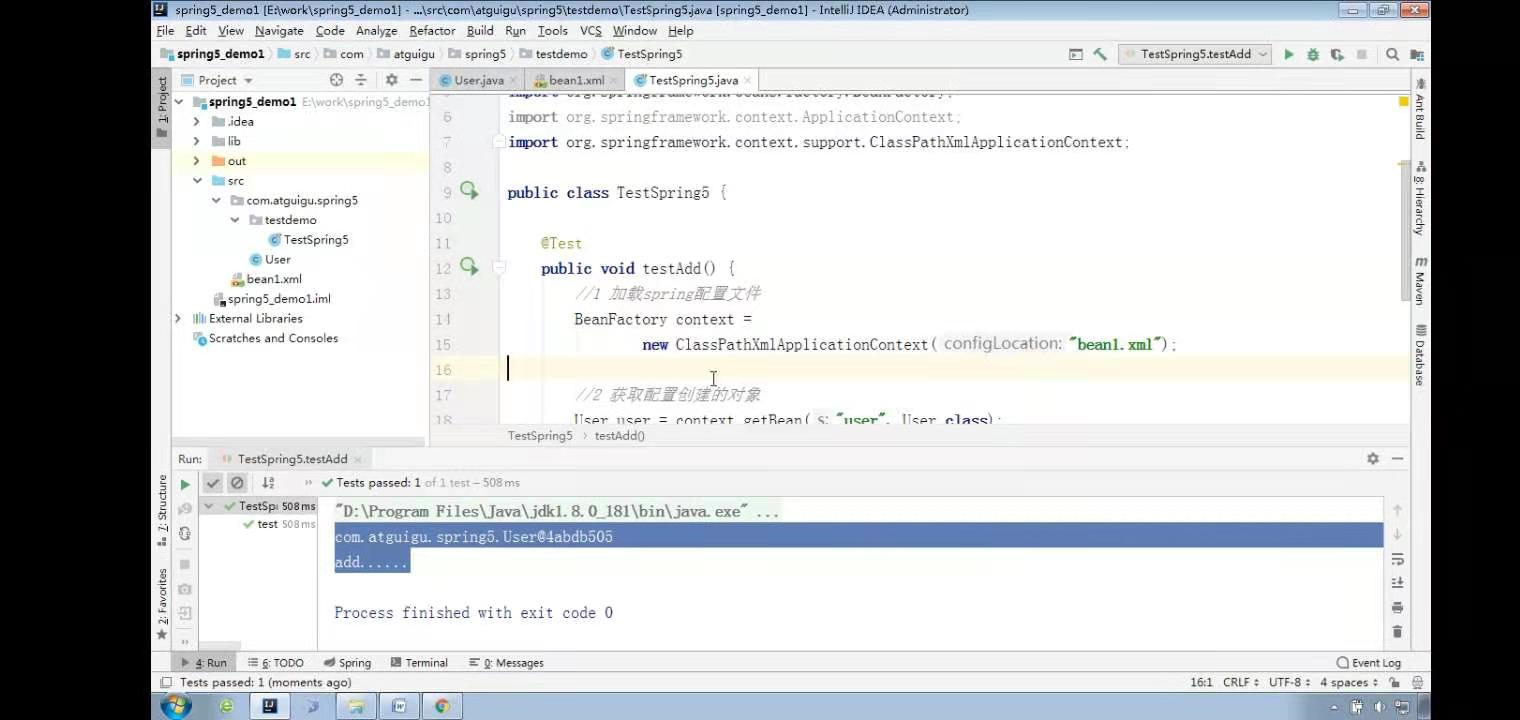Change line separator CRLF in status bar
The image size is (1520, 720).
[x=1240, y=683]
